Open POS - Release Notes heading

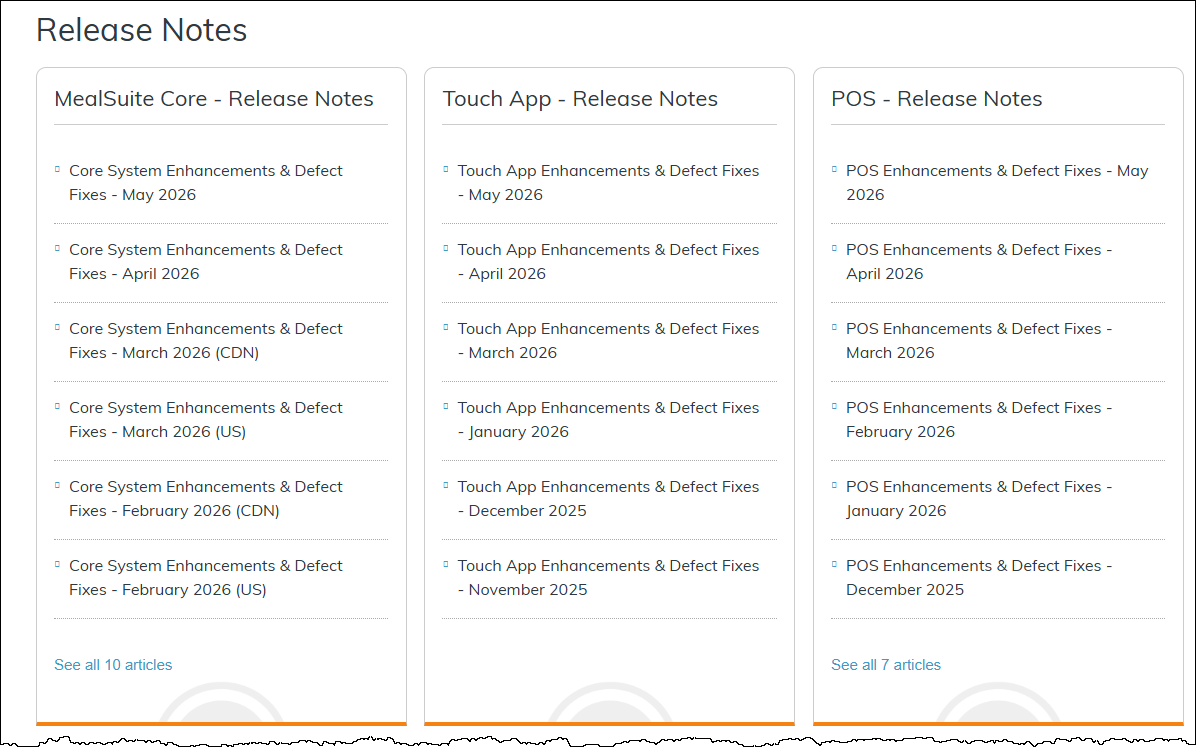point(937,98)
